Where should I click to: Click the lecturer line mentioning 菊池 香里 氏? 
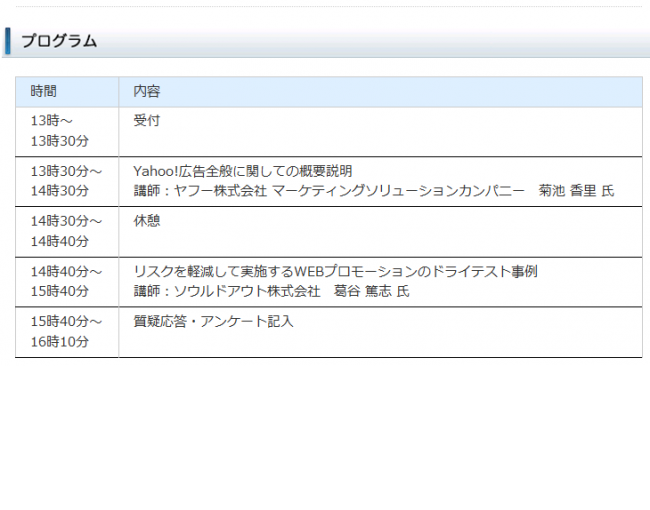374,191
